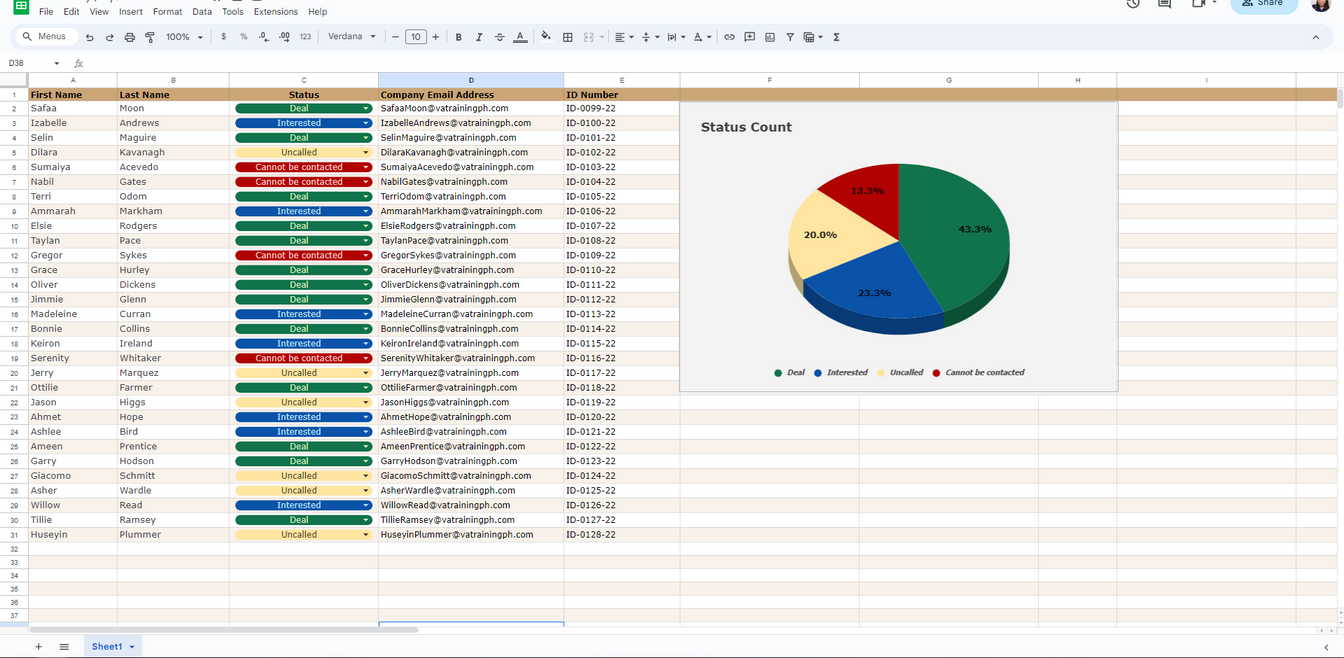1344x658 pixels.
Task: Click the Google Sheets home logo
Action: click(21, 6)
